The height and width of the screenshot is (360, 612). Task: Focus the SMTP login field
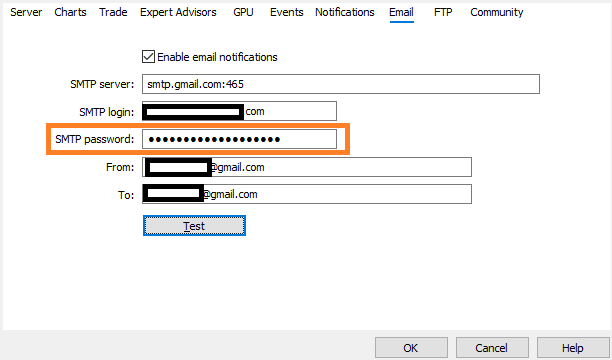[x=239, y=111]
